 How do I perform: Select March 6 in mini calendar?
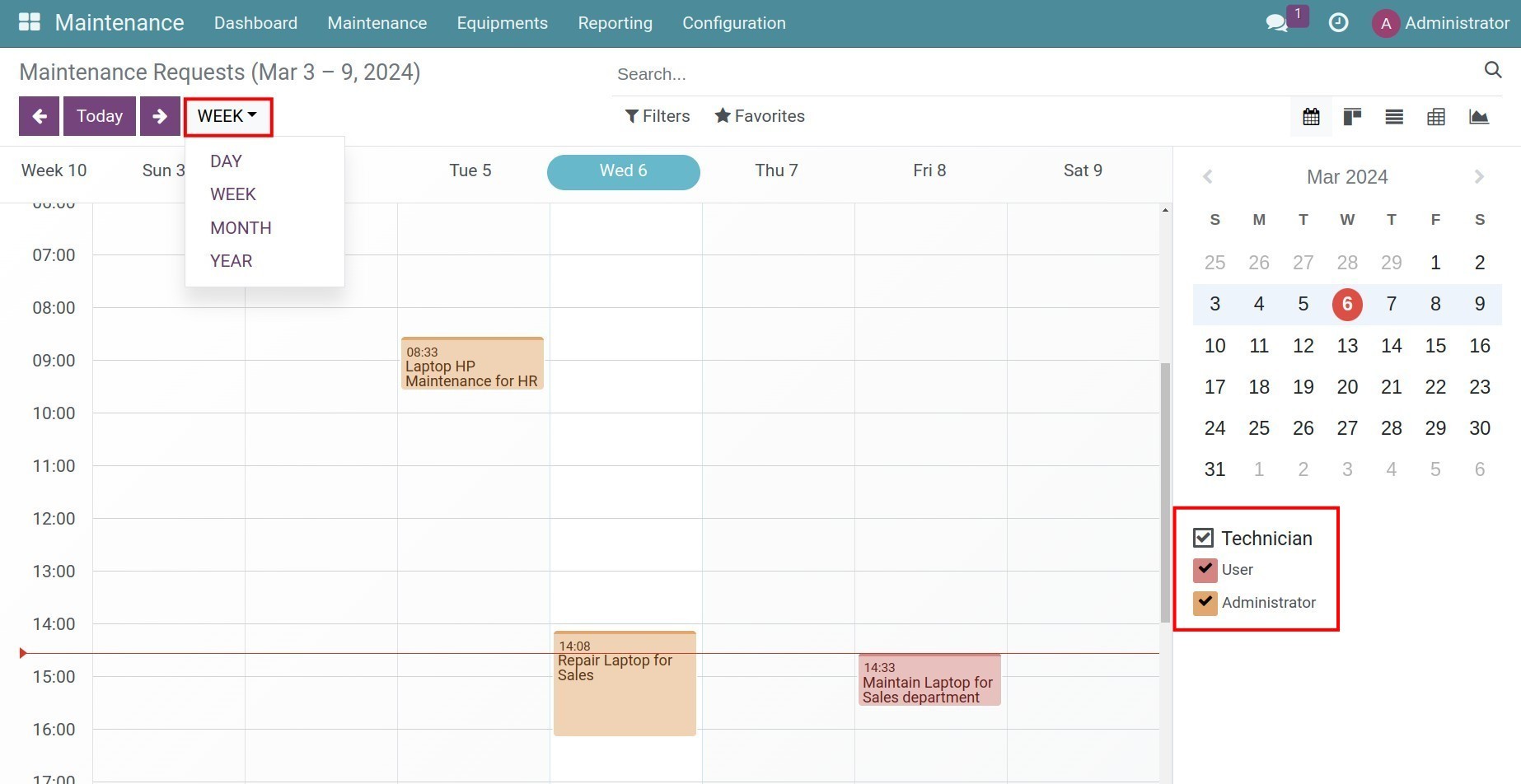pos(1347,304)
